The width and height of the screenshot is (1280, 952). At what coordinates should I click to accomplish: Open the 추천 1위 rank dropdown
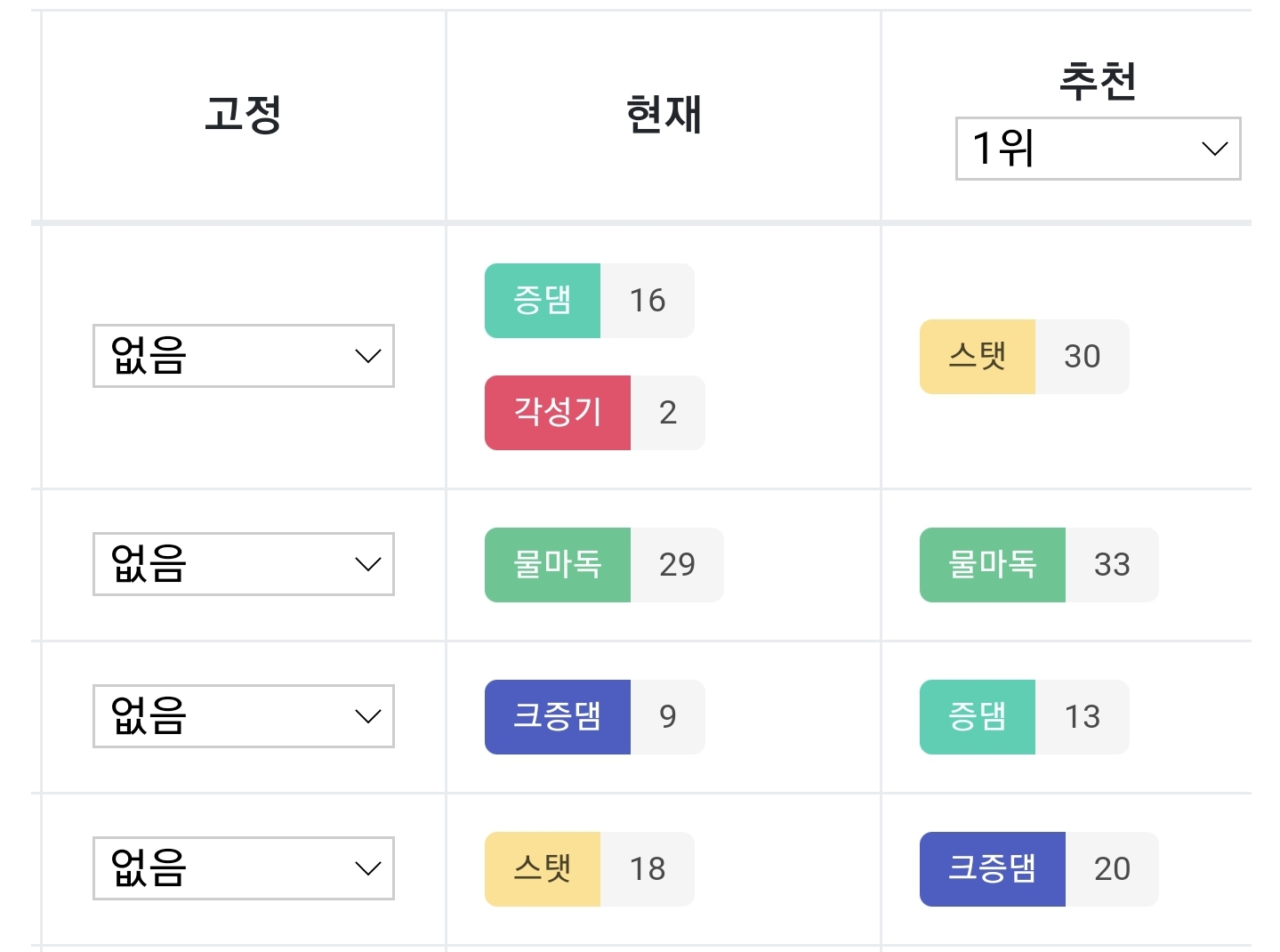tap(1098, 149)
